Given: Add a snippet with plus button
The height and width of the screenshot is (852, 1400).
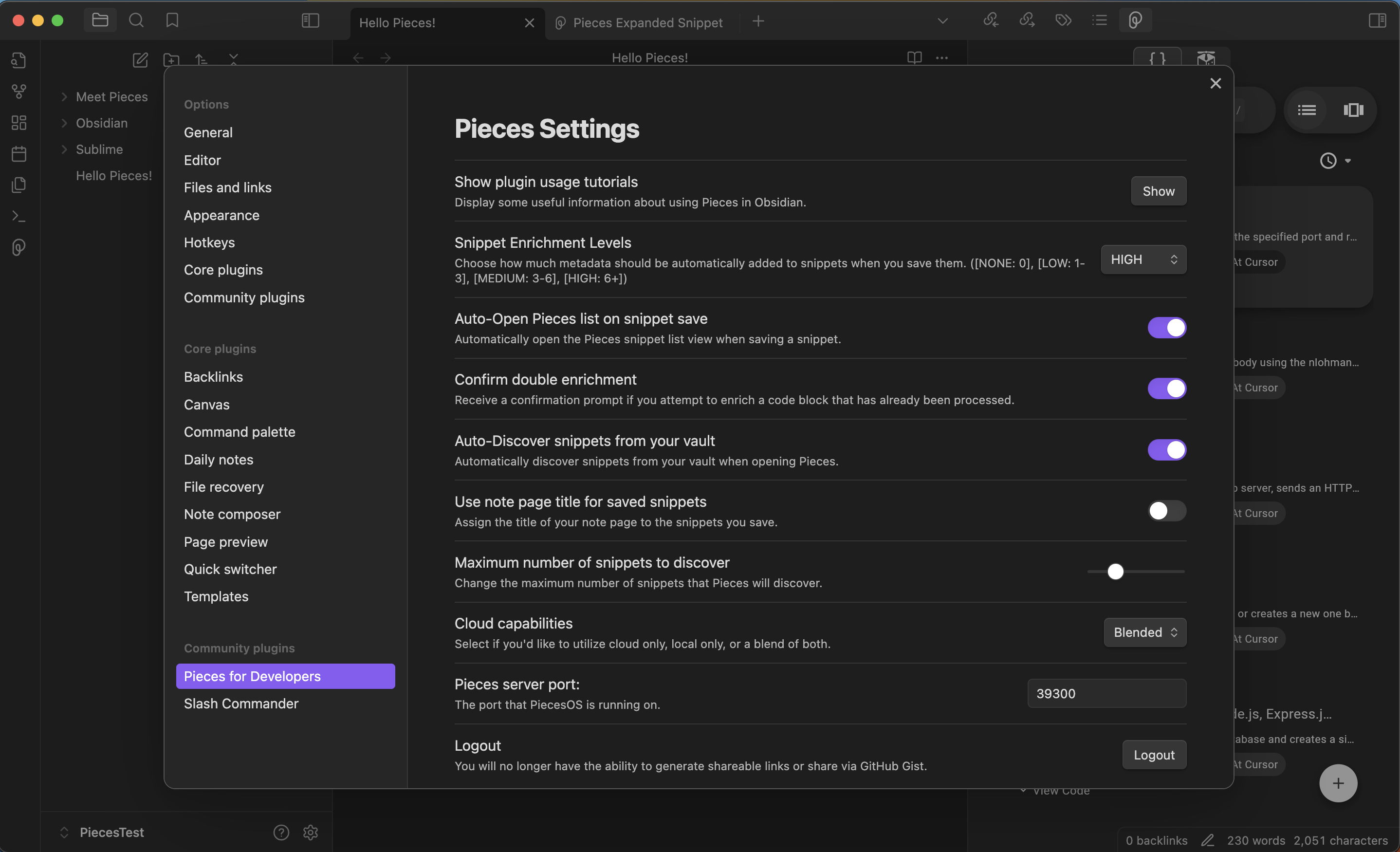Looking at the screenshot, I should tap(1339, 783).
